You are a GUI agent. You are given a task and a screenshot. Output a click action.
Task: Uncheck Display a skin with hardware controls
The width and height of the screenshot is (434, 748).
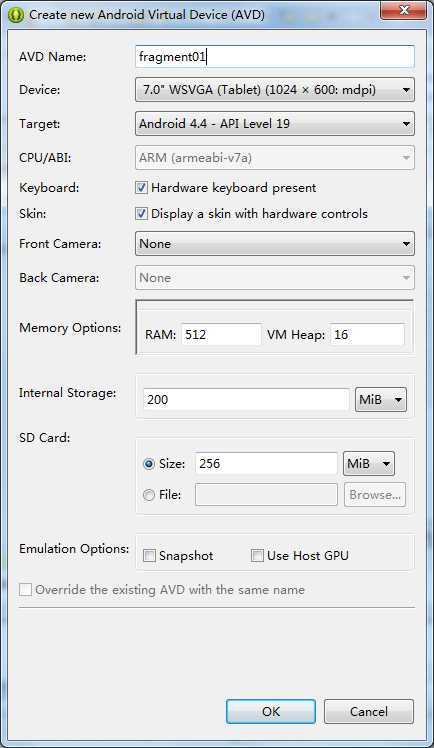141,213
